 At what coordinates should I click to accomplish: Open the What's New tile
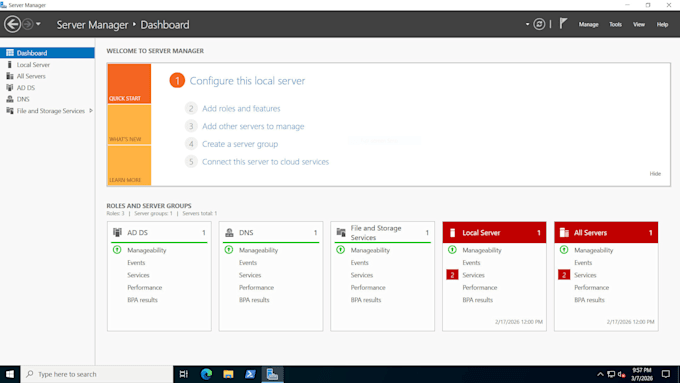(x=129, y=124)
